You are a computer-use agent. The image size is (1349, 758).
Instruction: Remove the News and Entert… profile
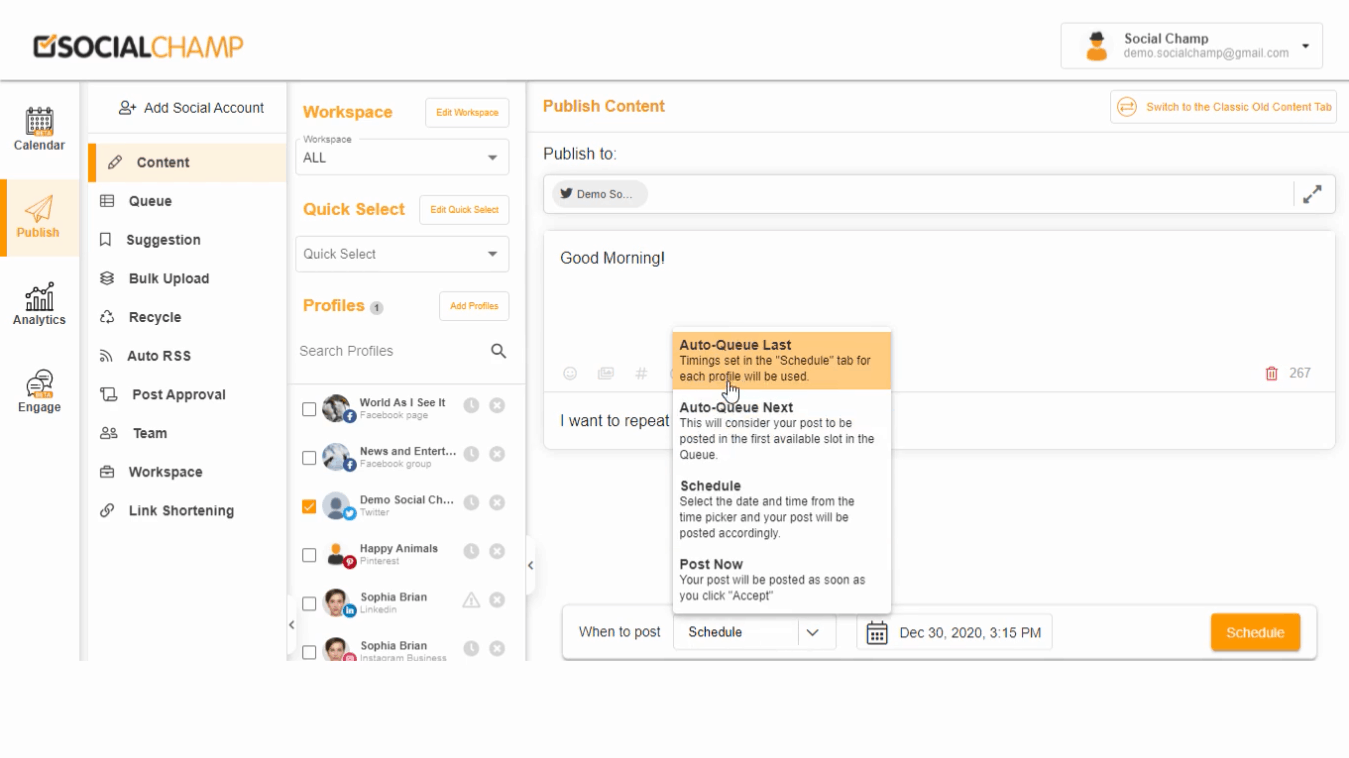coord(497,454)
